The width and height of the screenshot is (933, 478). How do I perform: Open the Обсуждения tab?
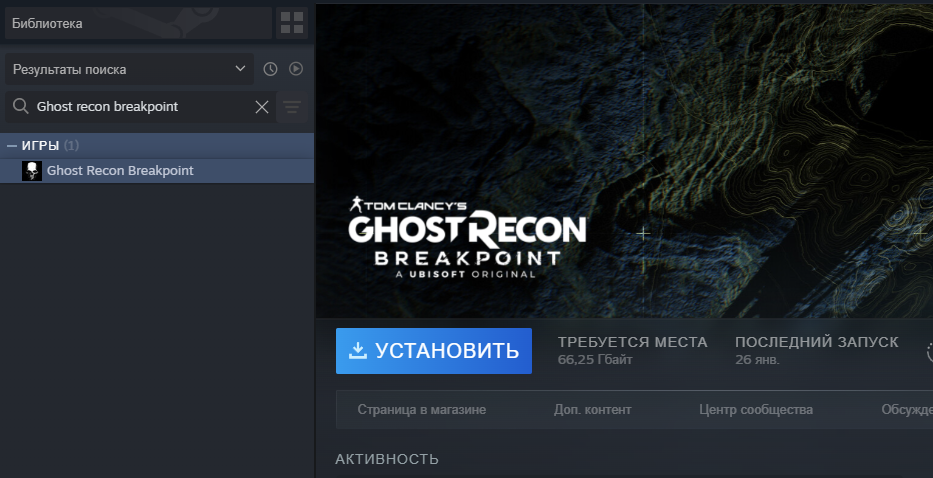tap(907, 410)
